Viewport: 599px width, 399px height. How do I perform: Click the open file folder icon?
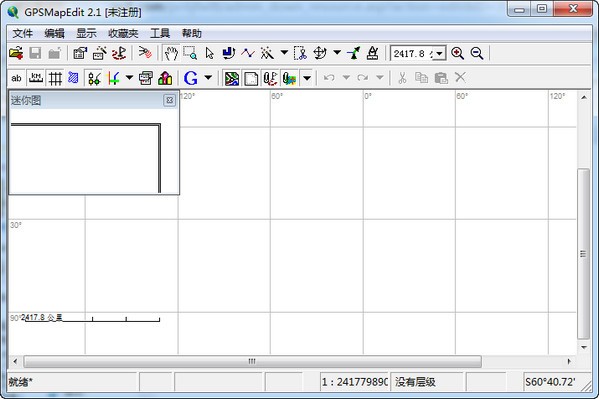tap(16, 53)
